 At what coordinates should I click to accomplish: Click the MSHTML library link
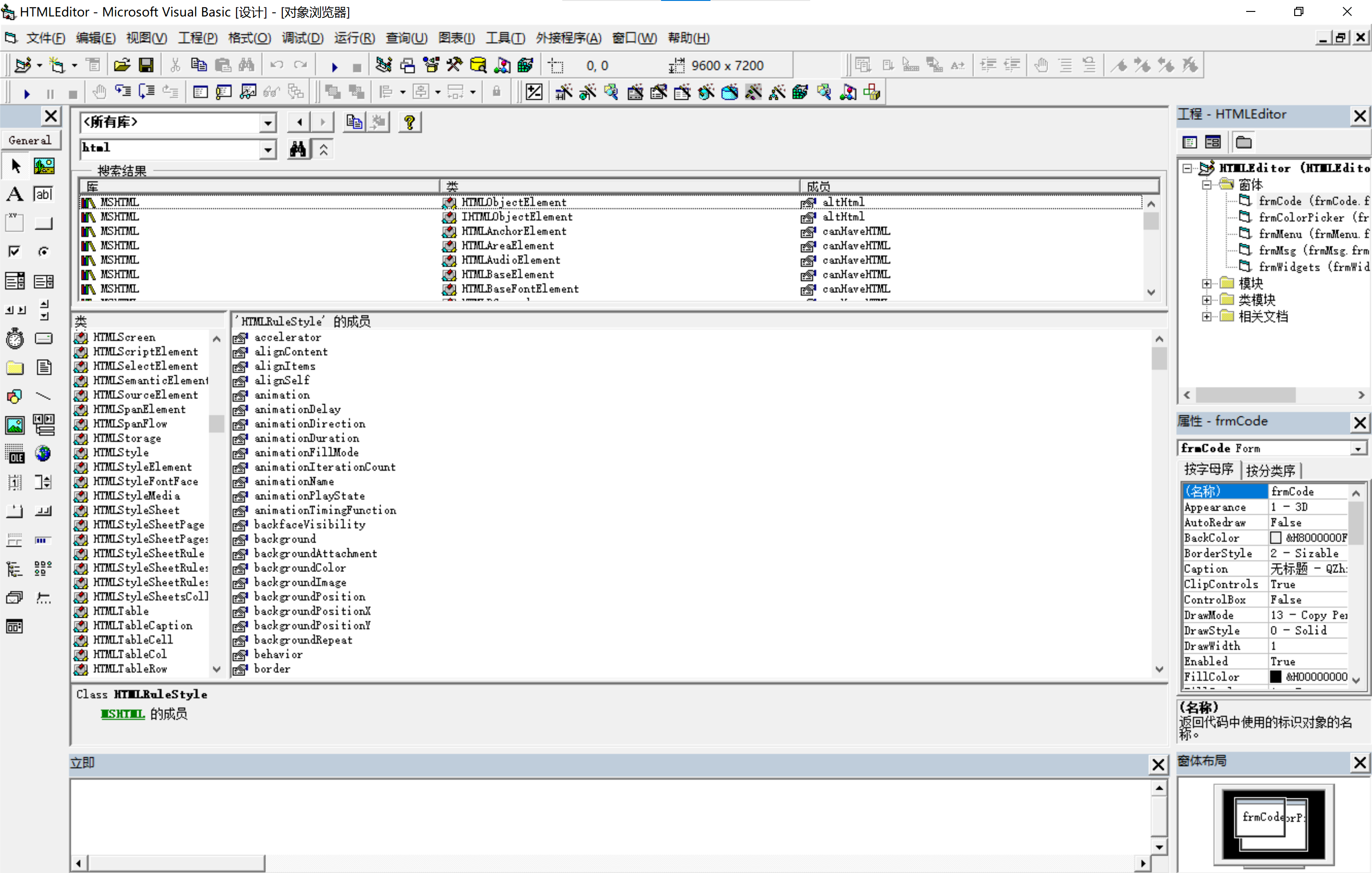click(x=123, y=713)
